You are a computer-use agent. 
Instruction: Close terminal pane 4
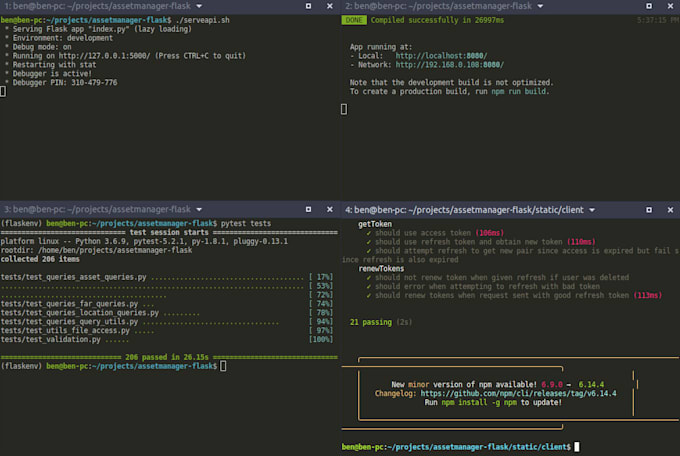pyautogui.click(x=670, y=210)
